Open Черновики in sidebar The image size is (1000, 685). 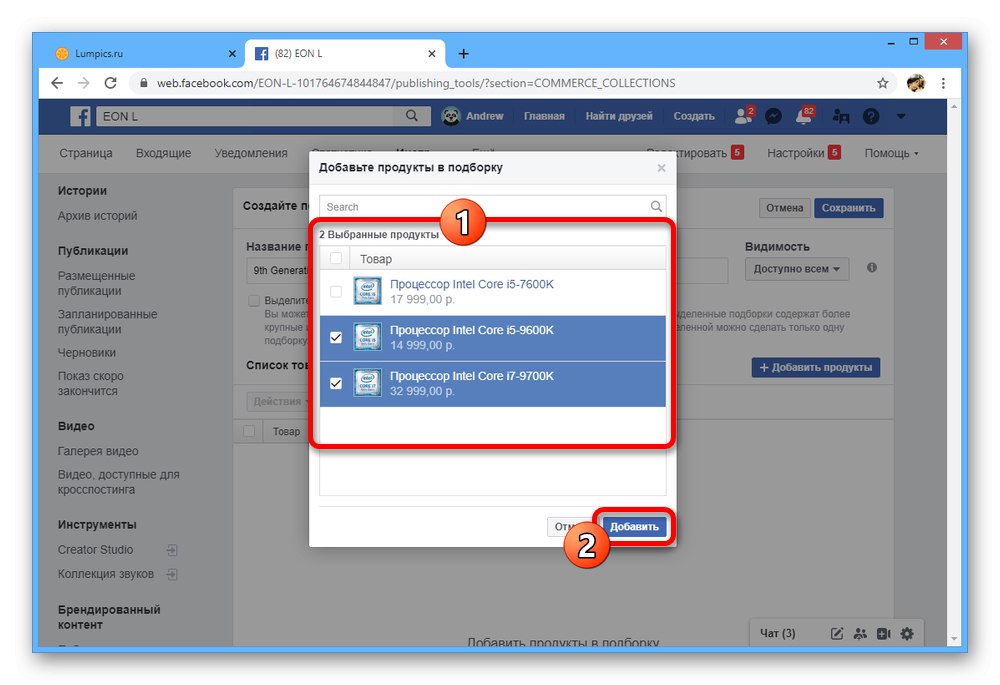click(x=87, y=353)
